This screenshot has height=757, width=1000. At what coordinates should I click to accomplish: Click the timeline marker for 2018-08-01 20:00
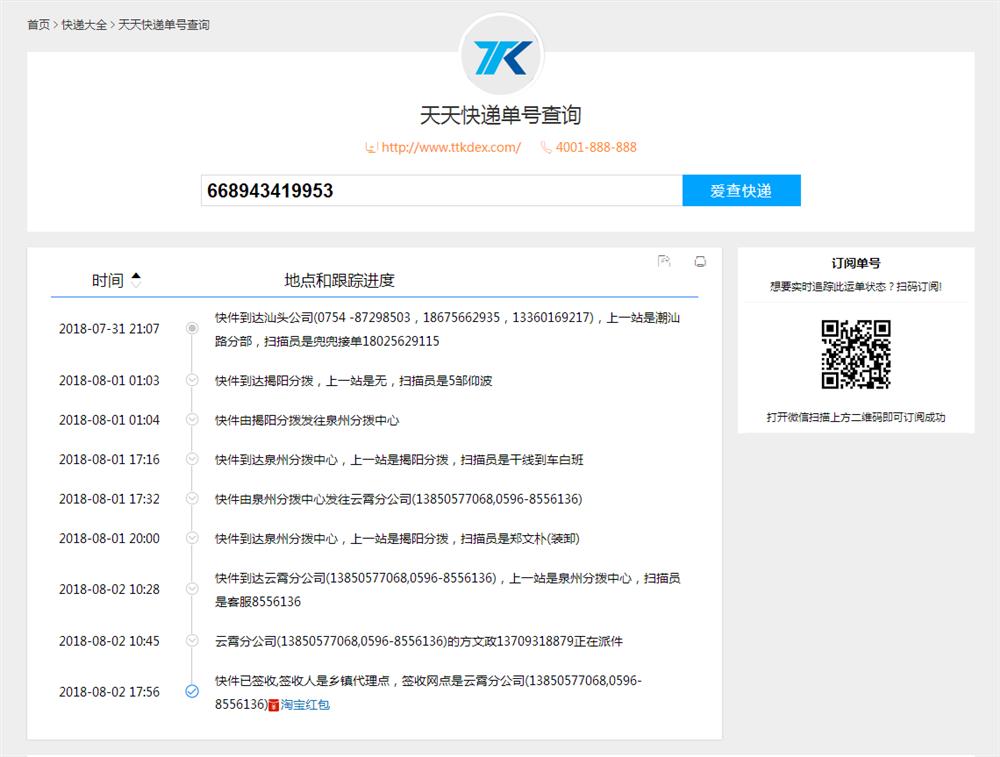[x=192, y=538]
